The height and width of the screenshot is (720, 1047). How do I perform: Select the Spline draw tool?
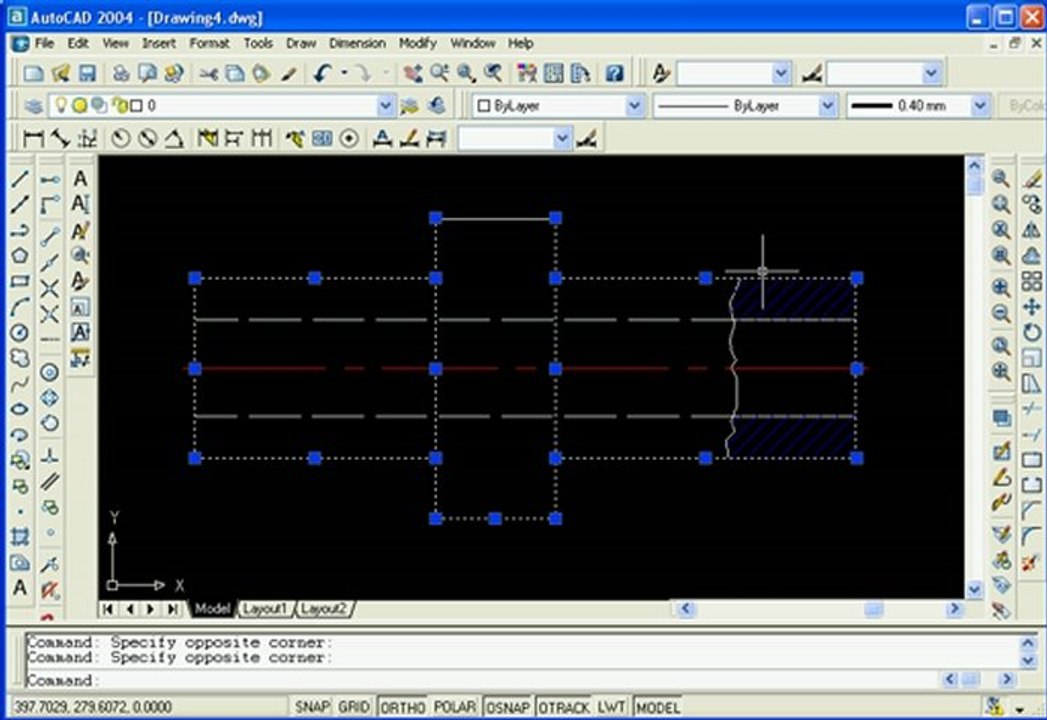(x=20, y=383)
